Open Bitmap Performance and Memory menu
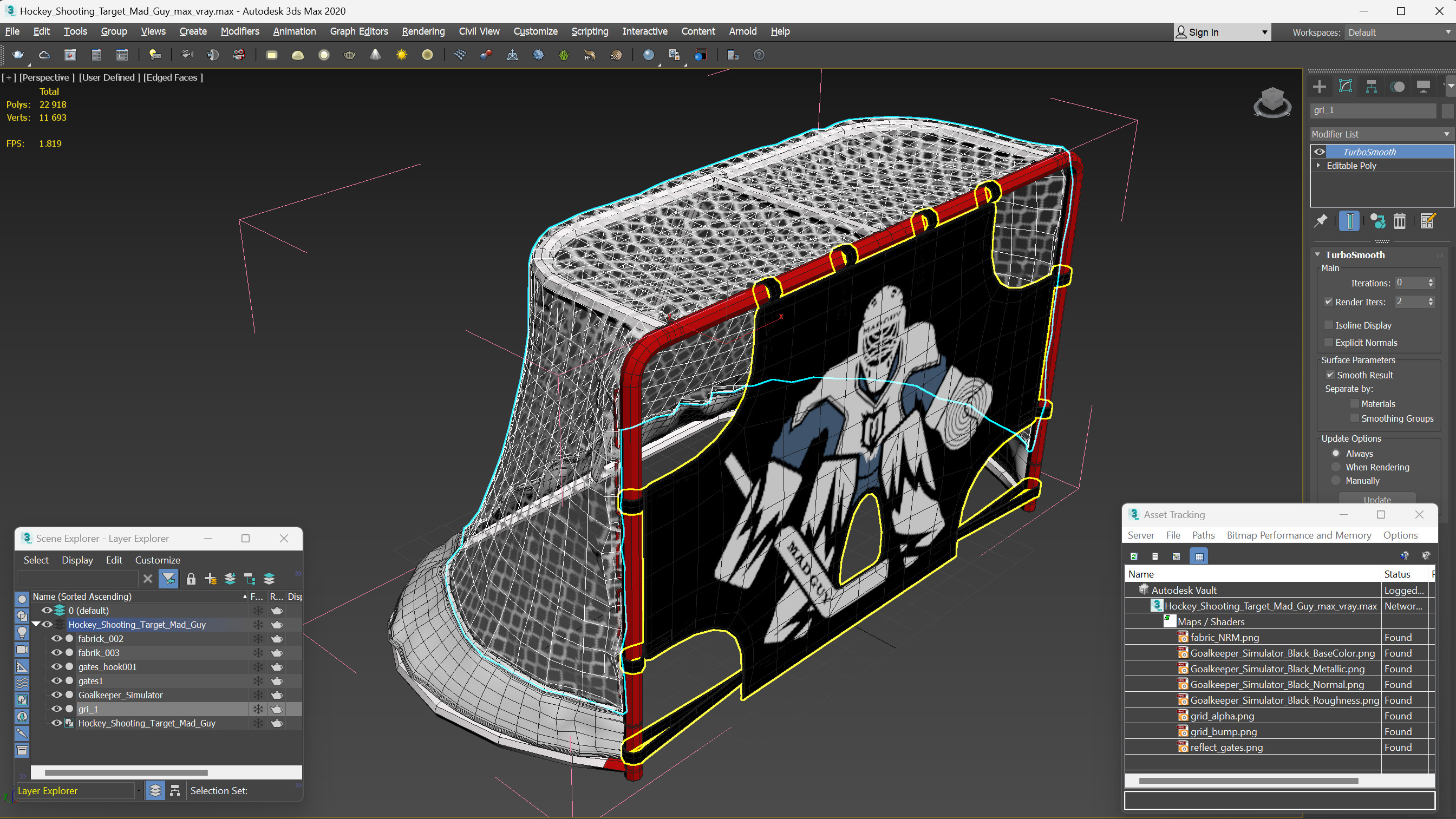 click(1299, 535)
